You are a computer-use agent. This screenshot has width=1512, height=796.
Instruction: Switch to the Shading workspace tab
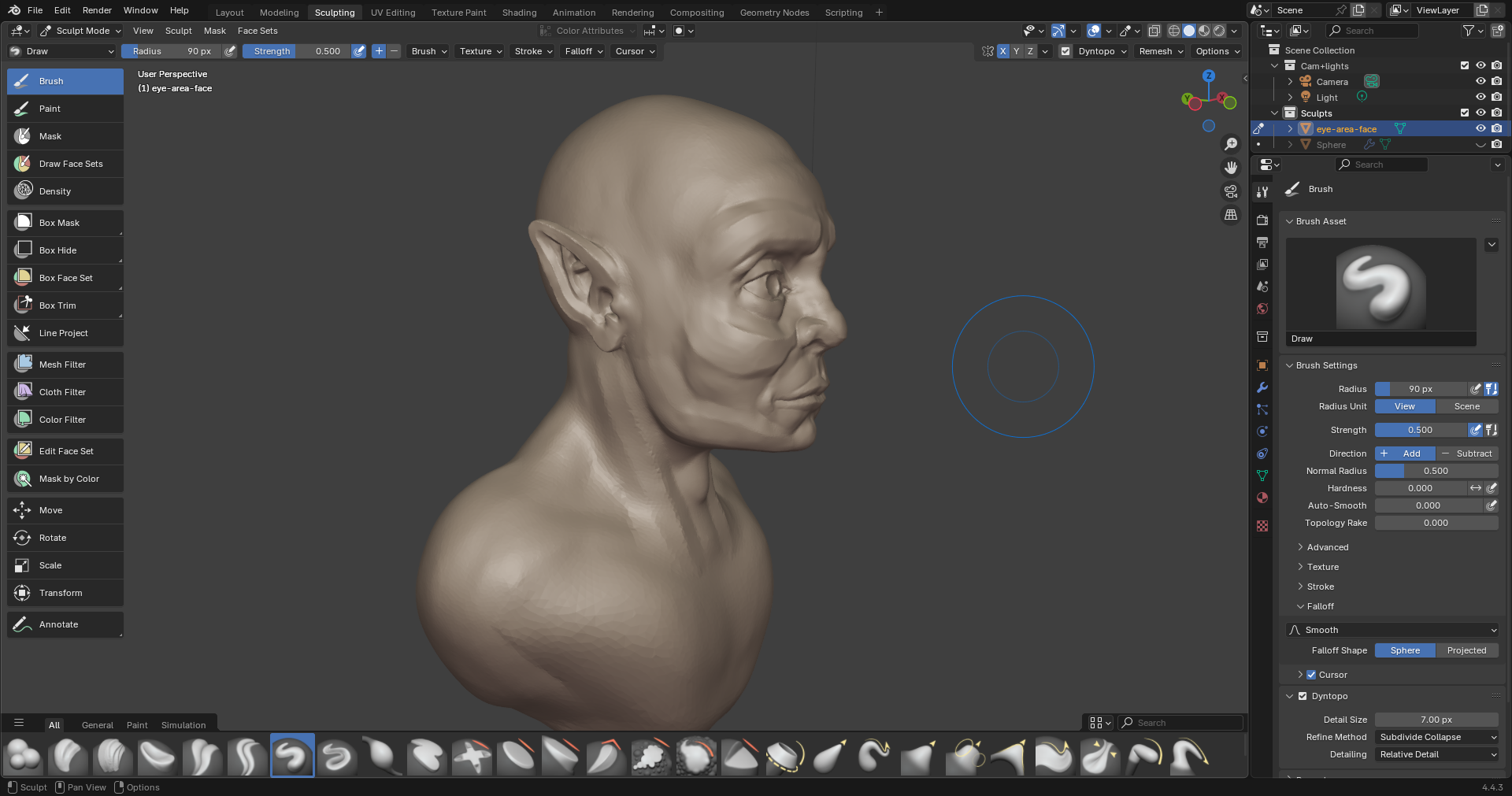click(519, 13)
